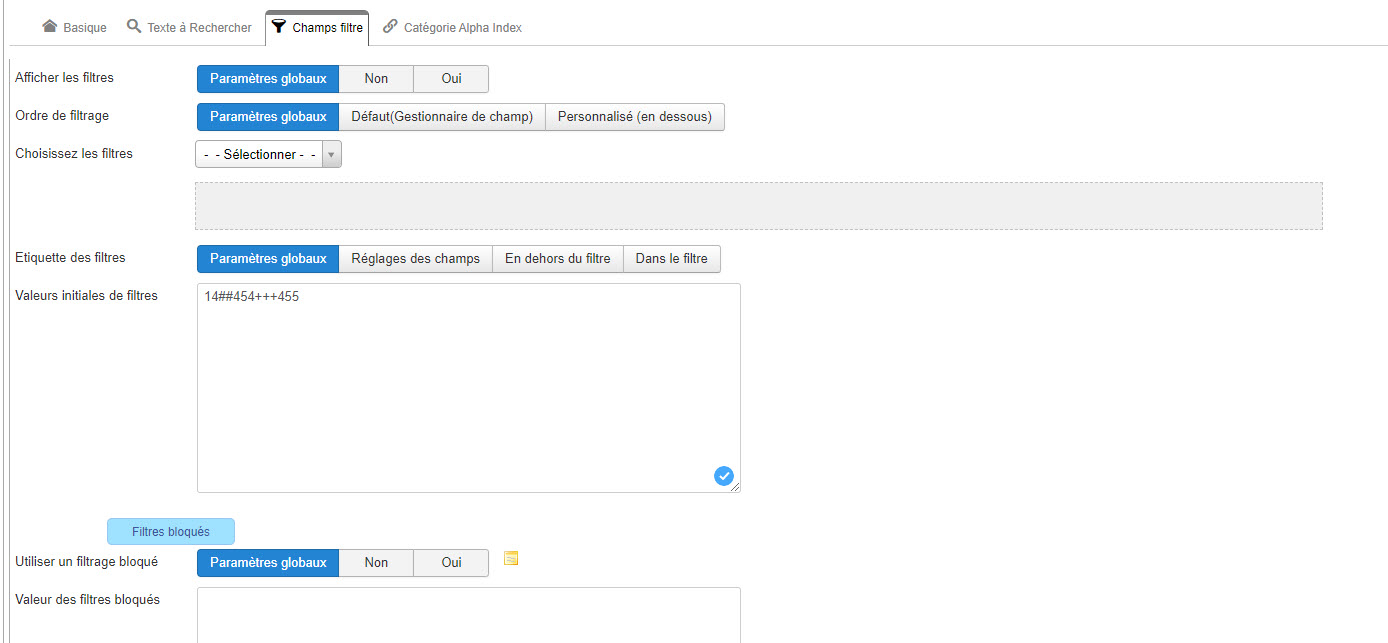This screenshot has height=643, width=1388.
Task: Grab the textarea resize handle corner
Action: 735,487
